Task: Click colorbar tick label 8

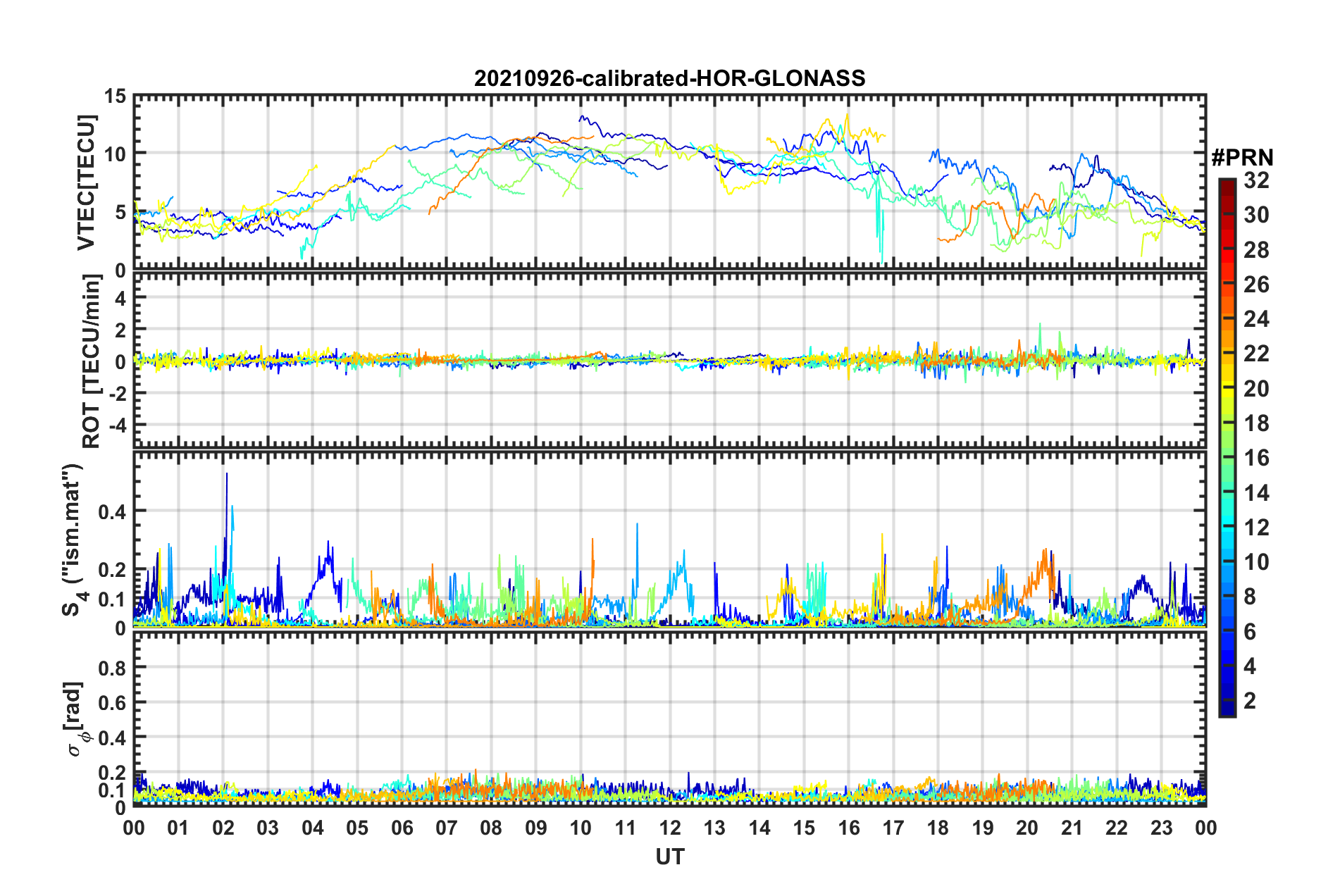Action: click(x=1250, y=597)
